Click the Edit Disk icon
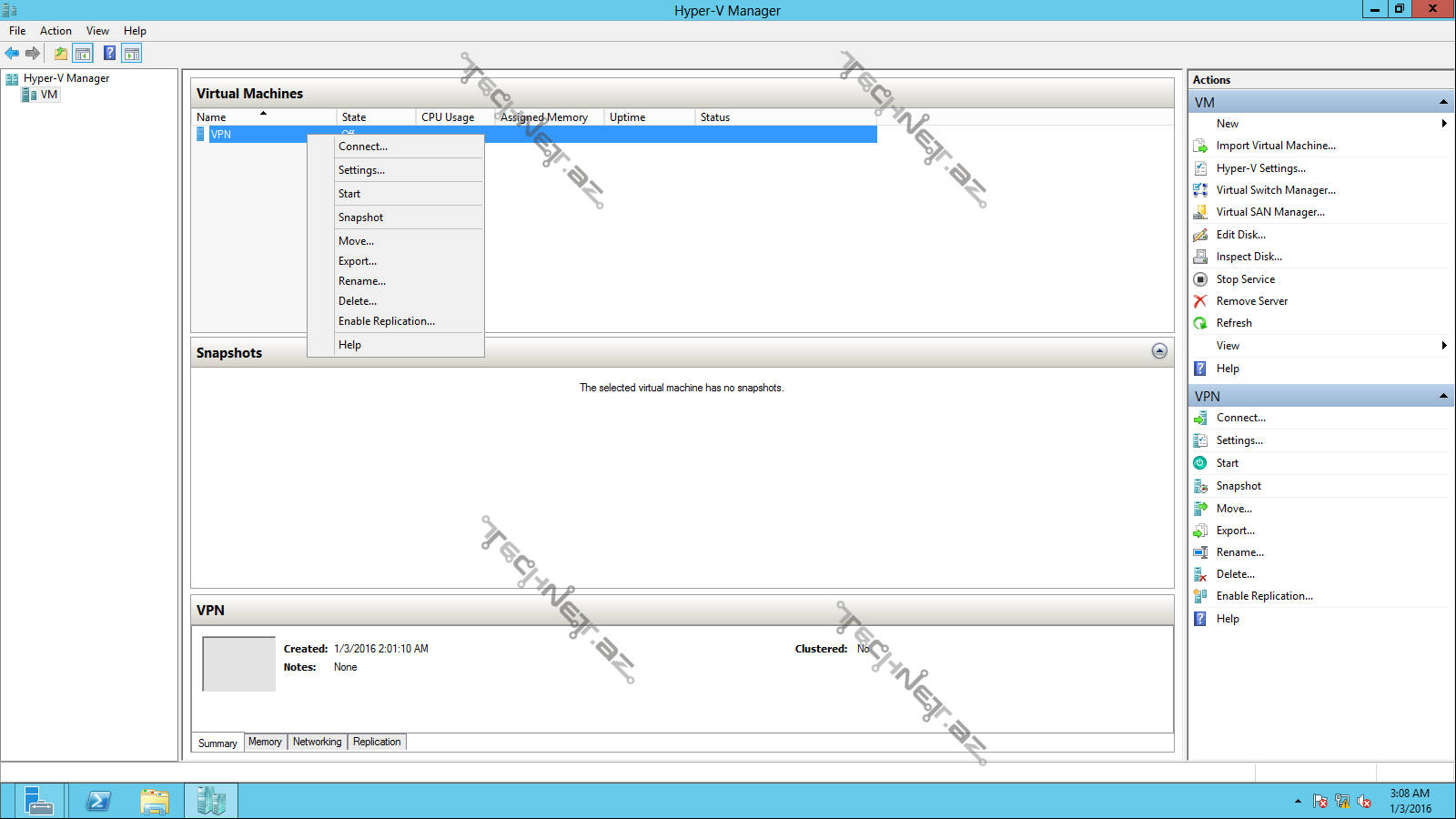 (x=1200, y=235)
